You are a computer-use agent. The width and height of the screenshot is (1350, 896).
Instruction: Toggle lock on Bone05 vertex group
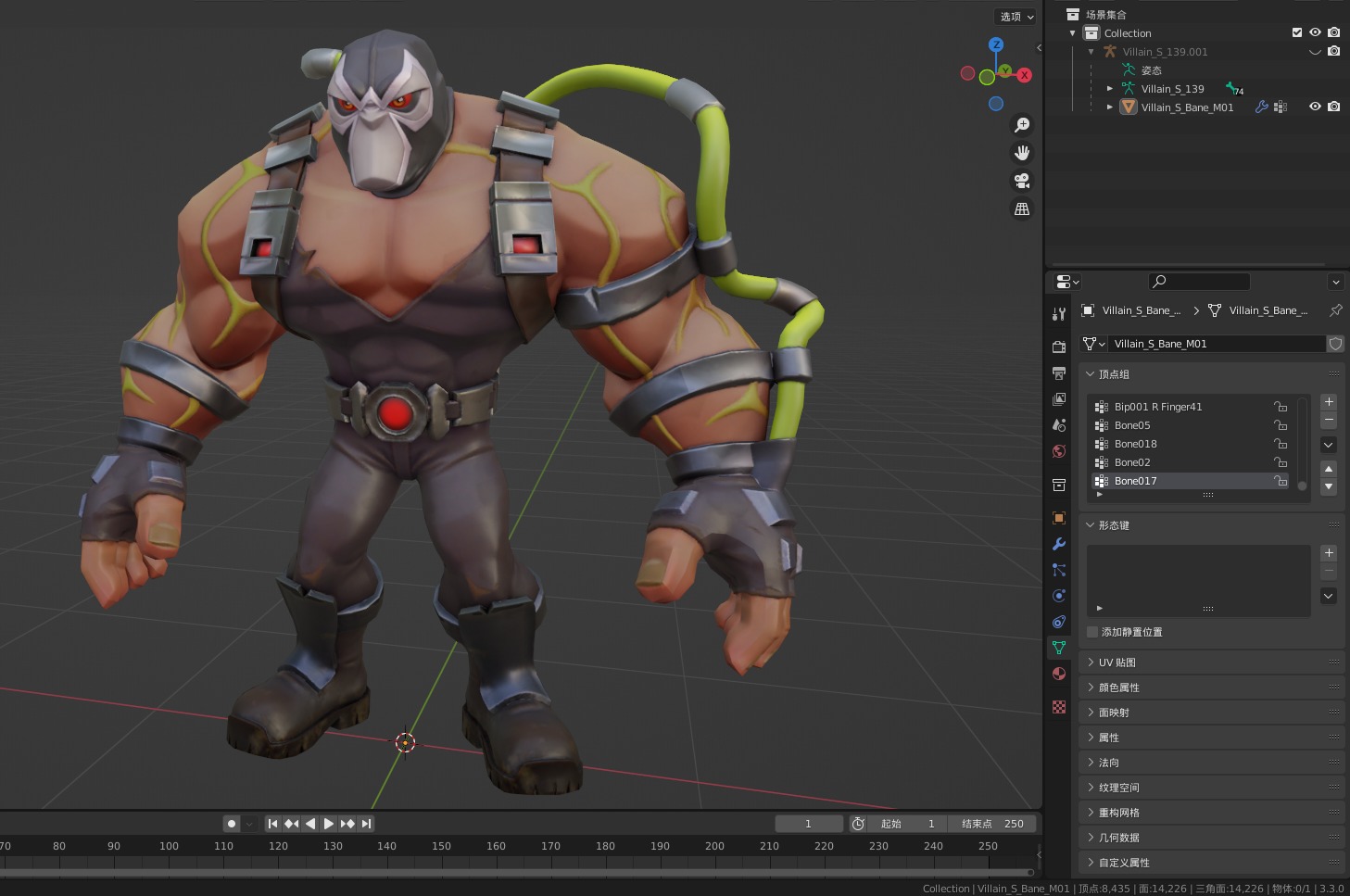(1281, 425)
